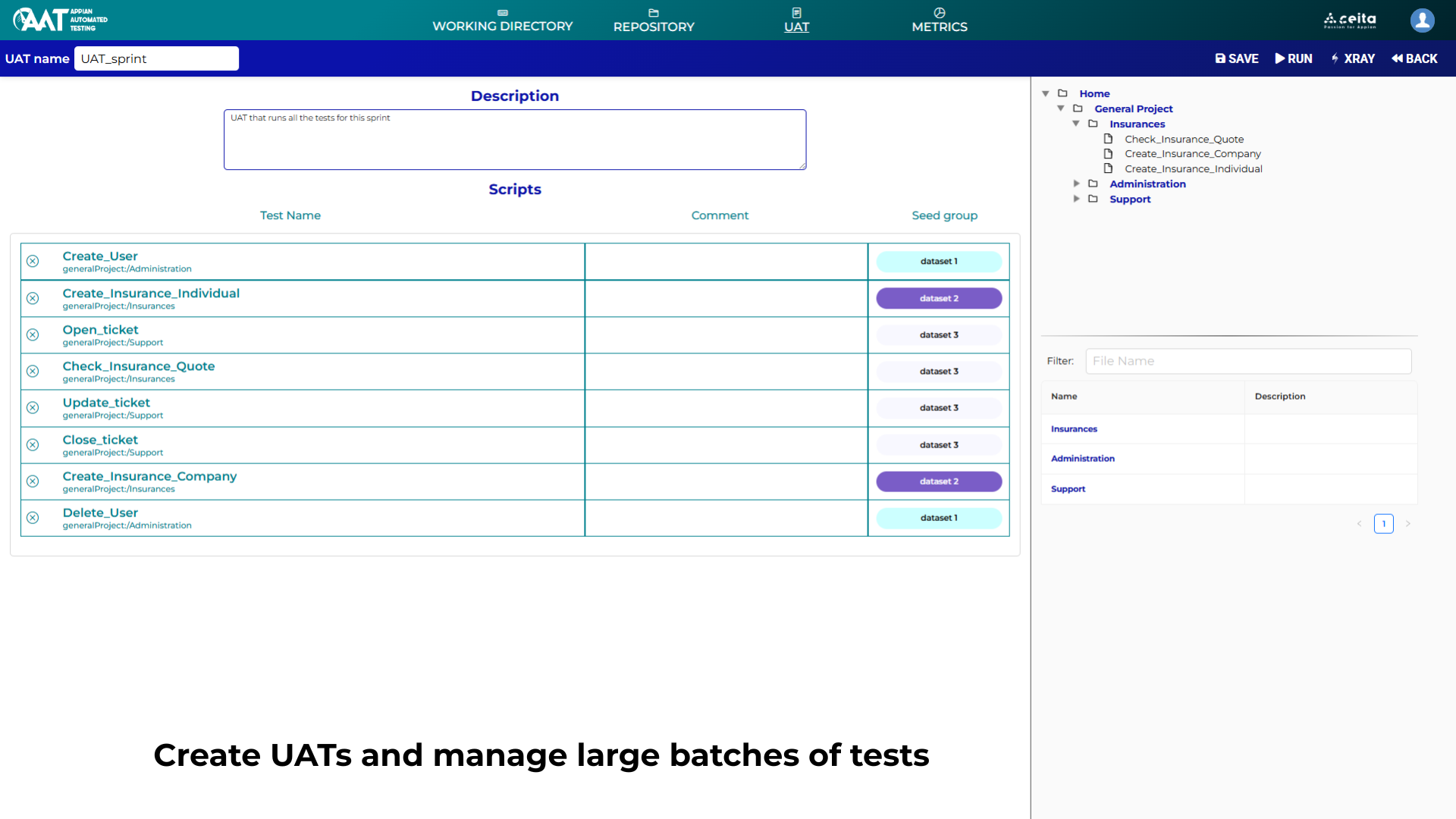This screenshot has height=819, width=1456.
Task: Open the Administration folder in file list
Action: point(1082,459)
